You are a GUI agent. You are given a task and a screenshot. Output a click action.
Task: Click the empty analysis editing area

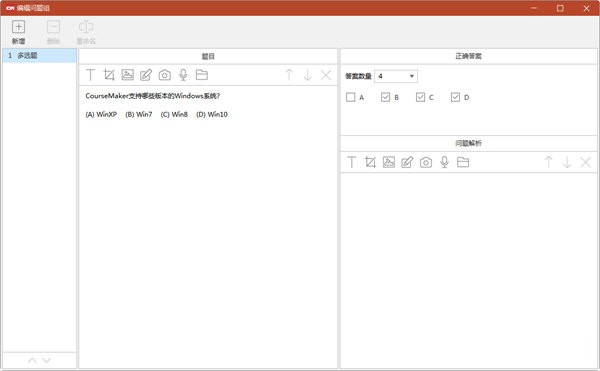click(x=469, y=270)
